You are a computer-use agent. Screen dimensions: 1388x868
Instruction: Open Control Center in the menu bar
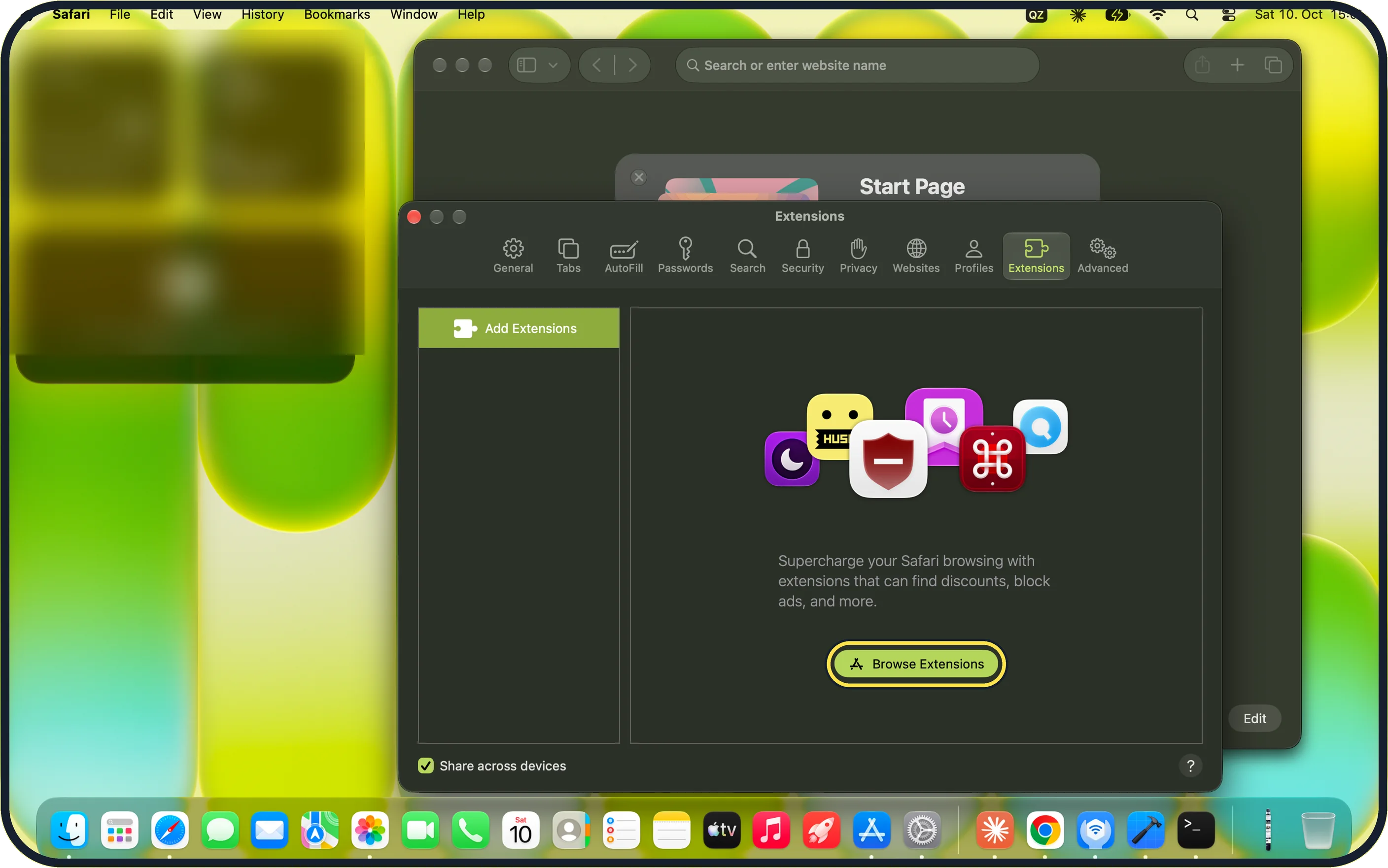pos(1228,14)
